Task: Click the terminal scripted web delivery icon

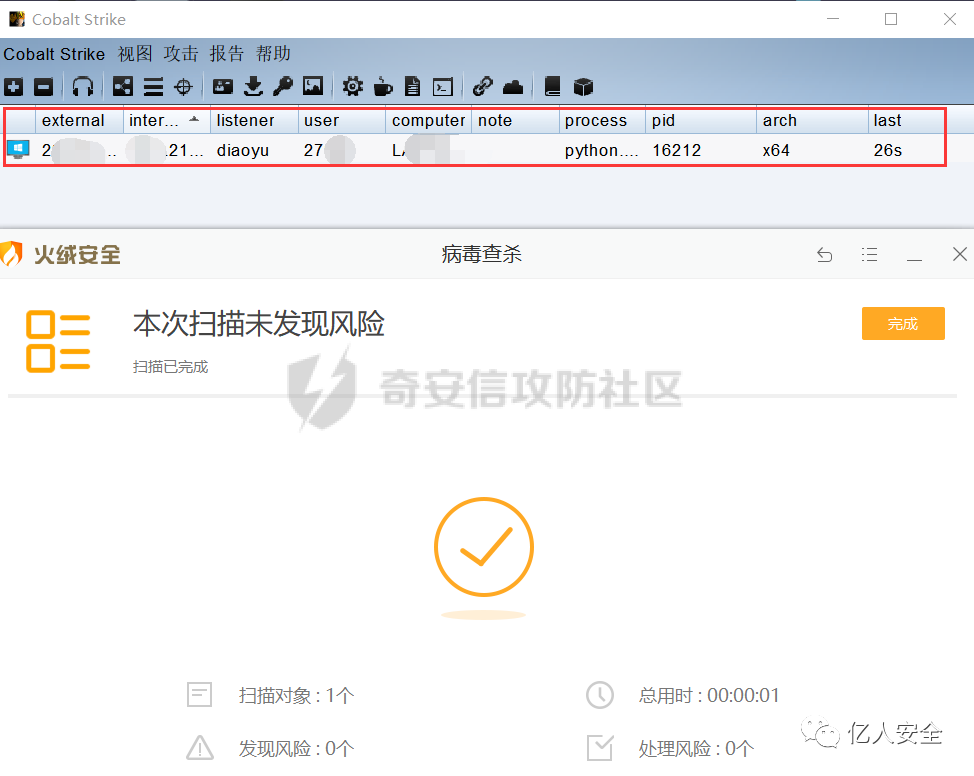Action: tap(443, 87)
